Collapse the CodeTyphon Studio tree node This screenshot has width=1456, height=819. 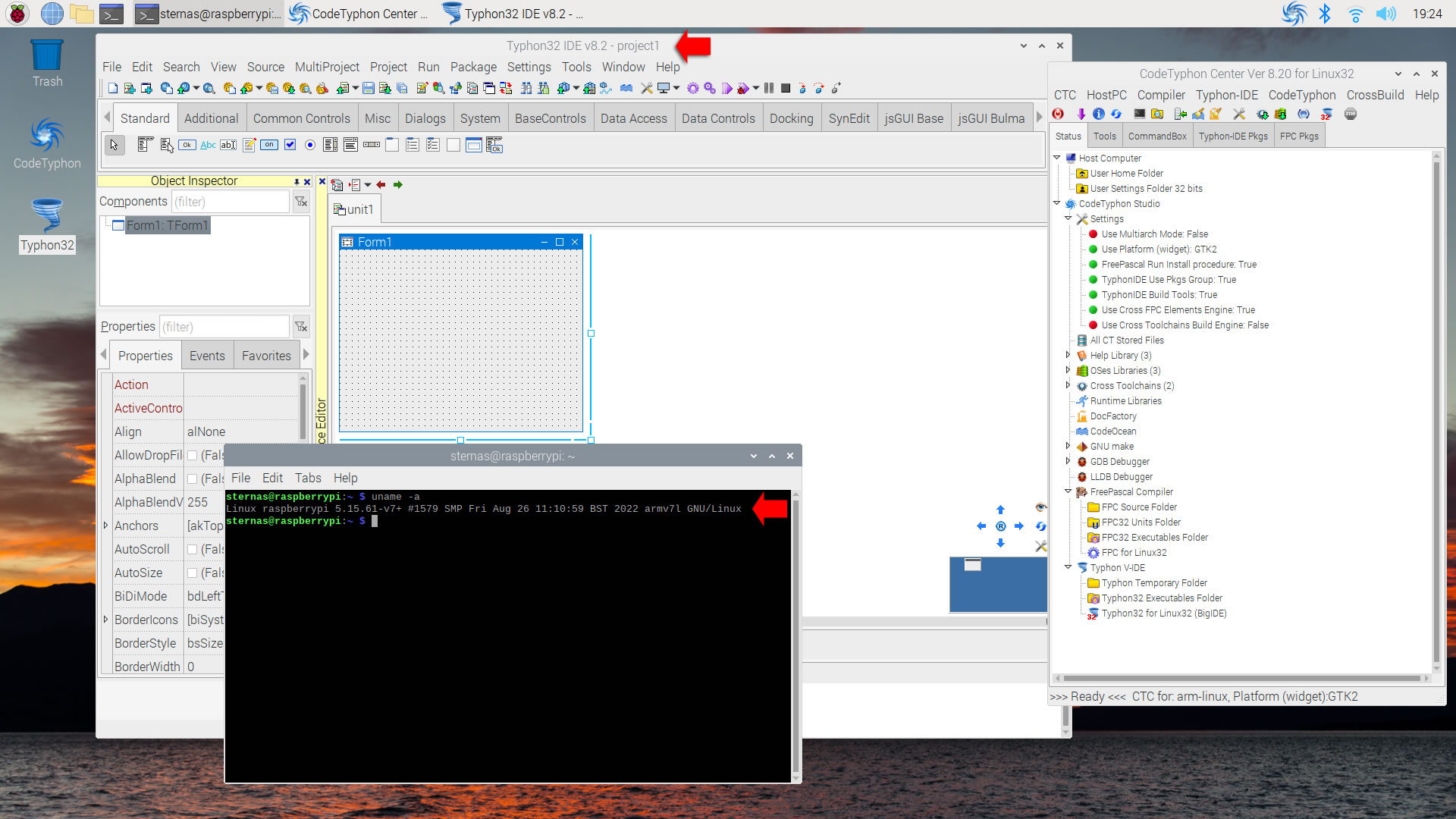(1057, 203)
